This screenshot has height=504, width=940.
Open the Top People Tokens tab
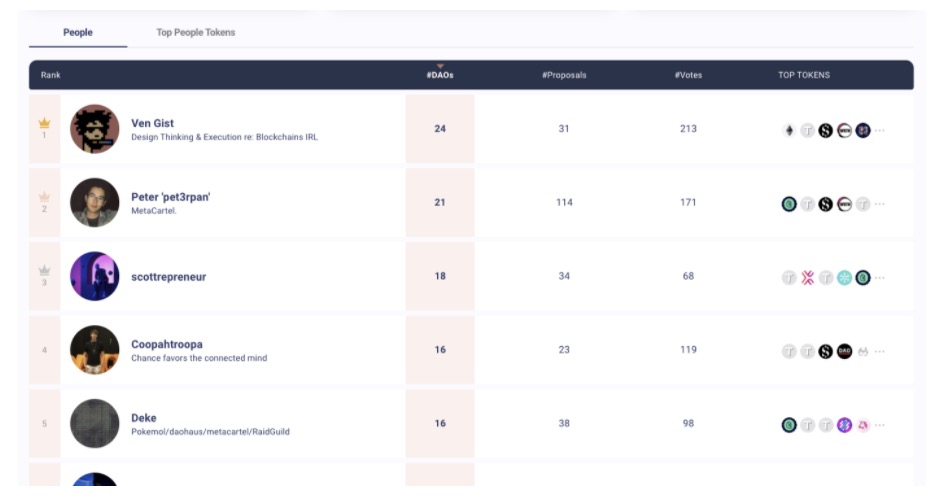(x=195, y=32)
